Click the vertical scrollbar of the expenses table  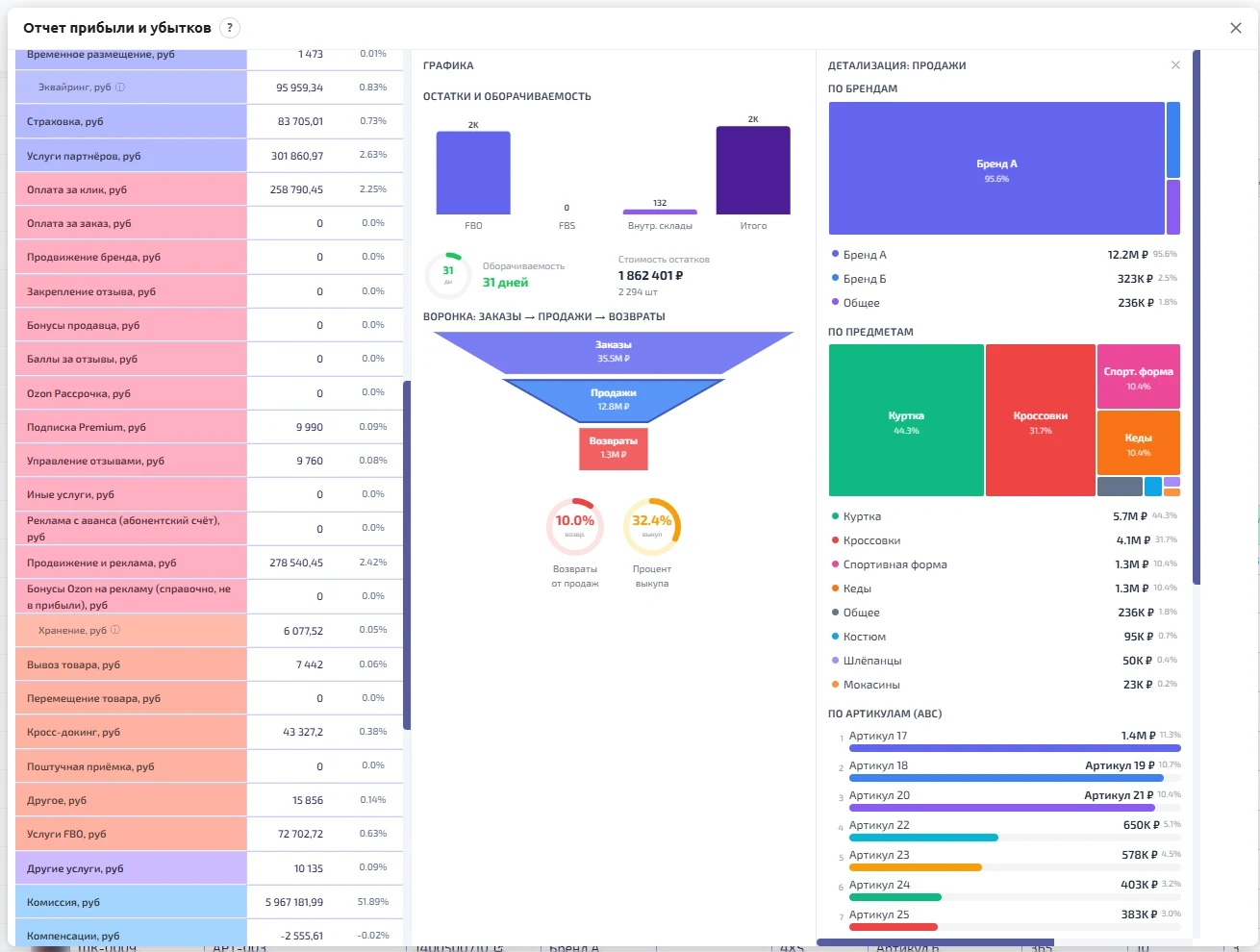407,555
